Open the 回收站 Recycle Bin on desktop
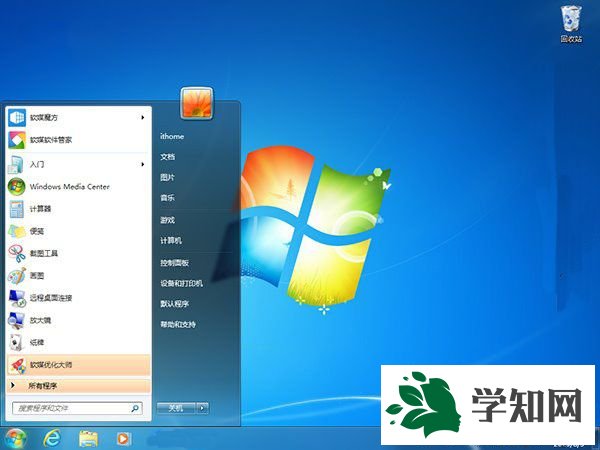Screen dimensions: 600x450 click(x=571, y=24)
